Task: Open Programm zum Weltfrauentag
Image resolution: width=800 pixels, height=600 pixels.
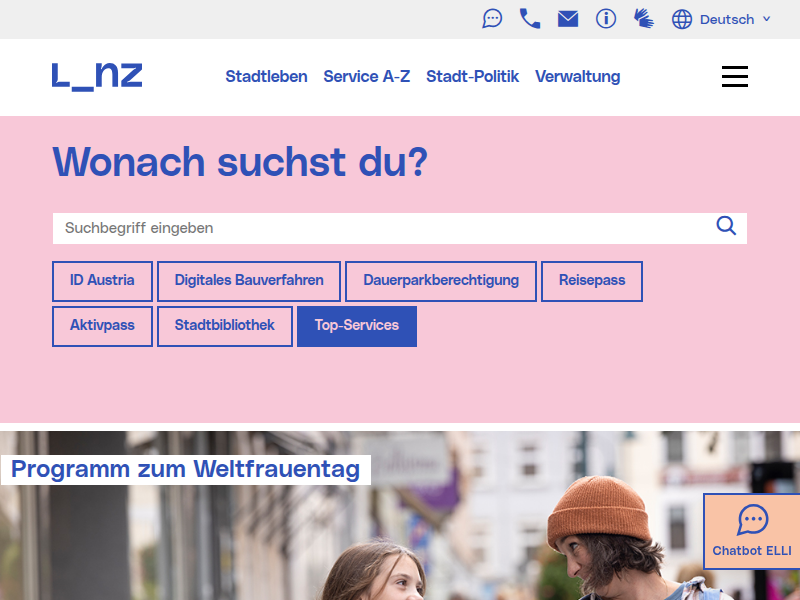Action: [185, 468]
